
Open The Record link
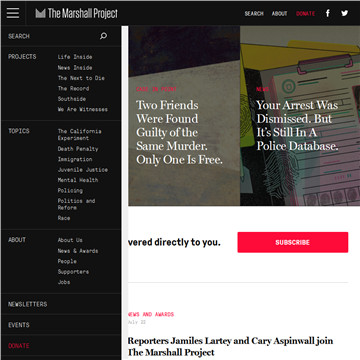tap(73, 88)
